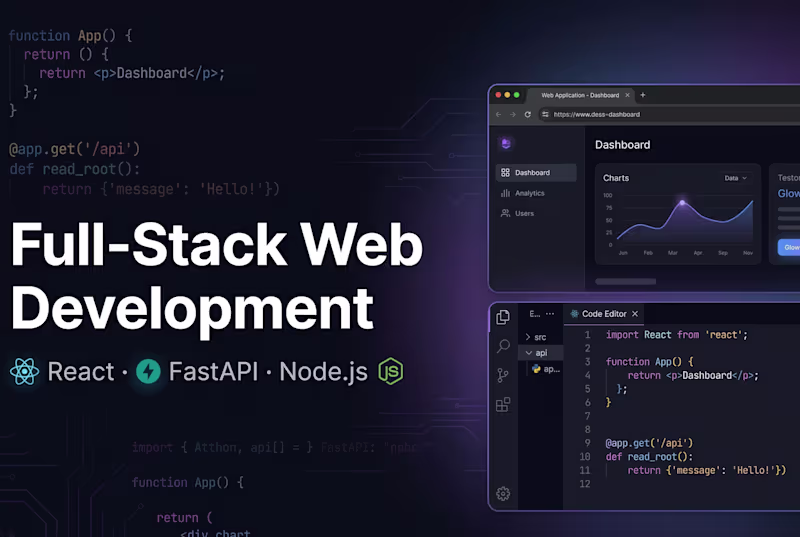Click the Charts card title

(x=616, y=178)
